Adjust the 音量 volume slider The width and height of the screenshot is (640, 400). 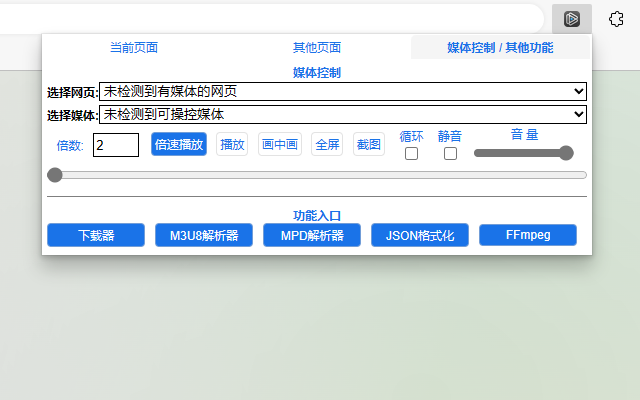coord(524,153)
